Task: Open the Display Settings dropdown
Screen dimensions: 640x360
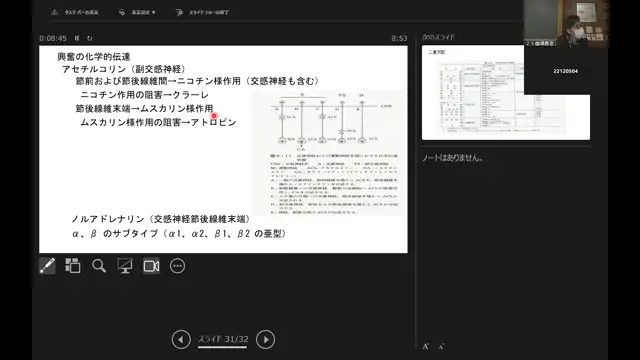Action: [137, 12]
